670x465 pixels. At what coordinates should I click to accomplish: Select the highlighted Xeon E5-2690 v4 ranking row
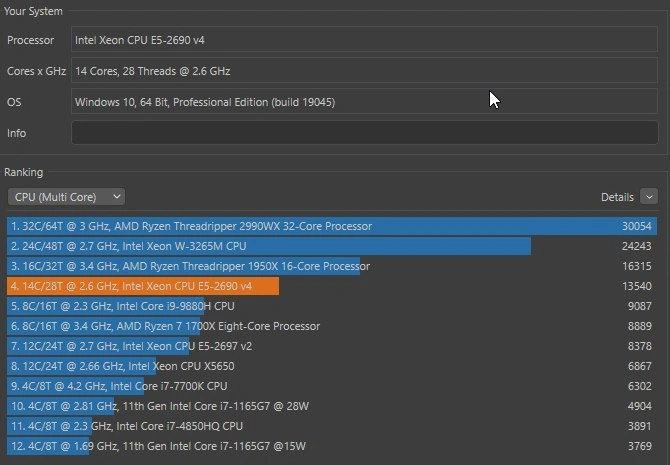332,286
